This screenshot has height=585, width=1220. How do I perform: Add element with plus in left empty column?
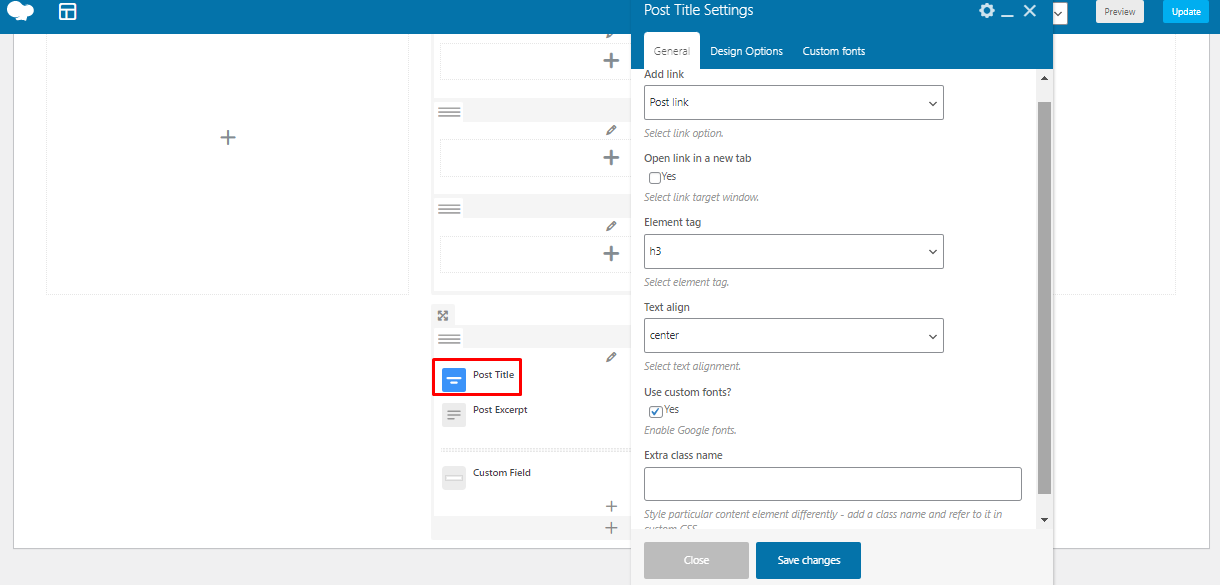pyautogui.click(x=228, y=137)
